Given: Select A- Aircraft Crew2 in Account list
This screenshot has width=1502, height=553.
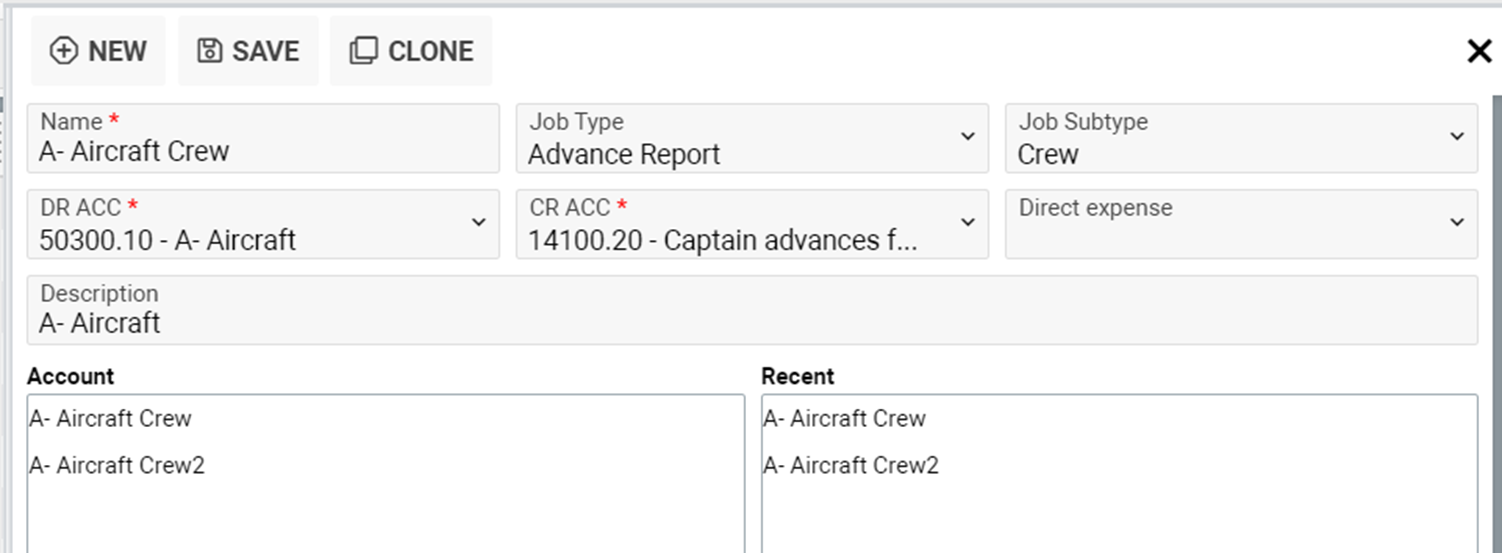Looking at the screenshot, I should 117,465.
